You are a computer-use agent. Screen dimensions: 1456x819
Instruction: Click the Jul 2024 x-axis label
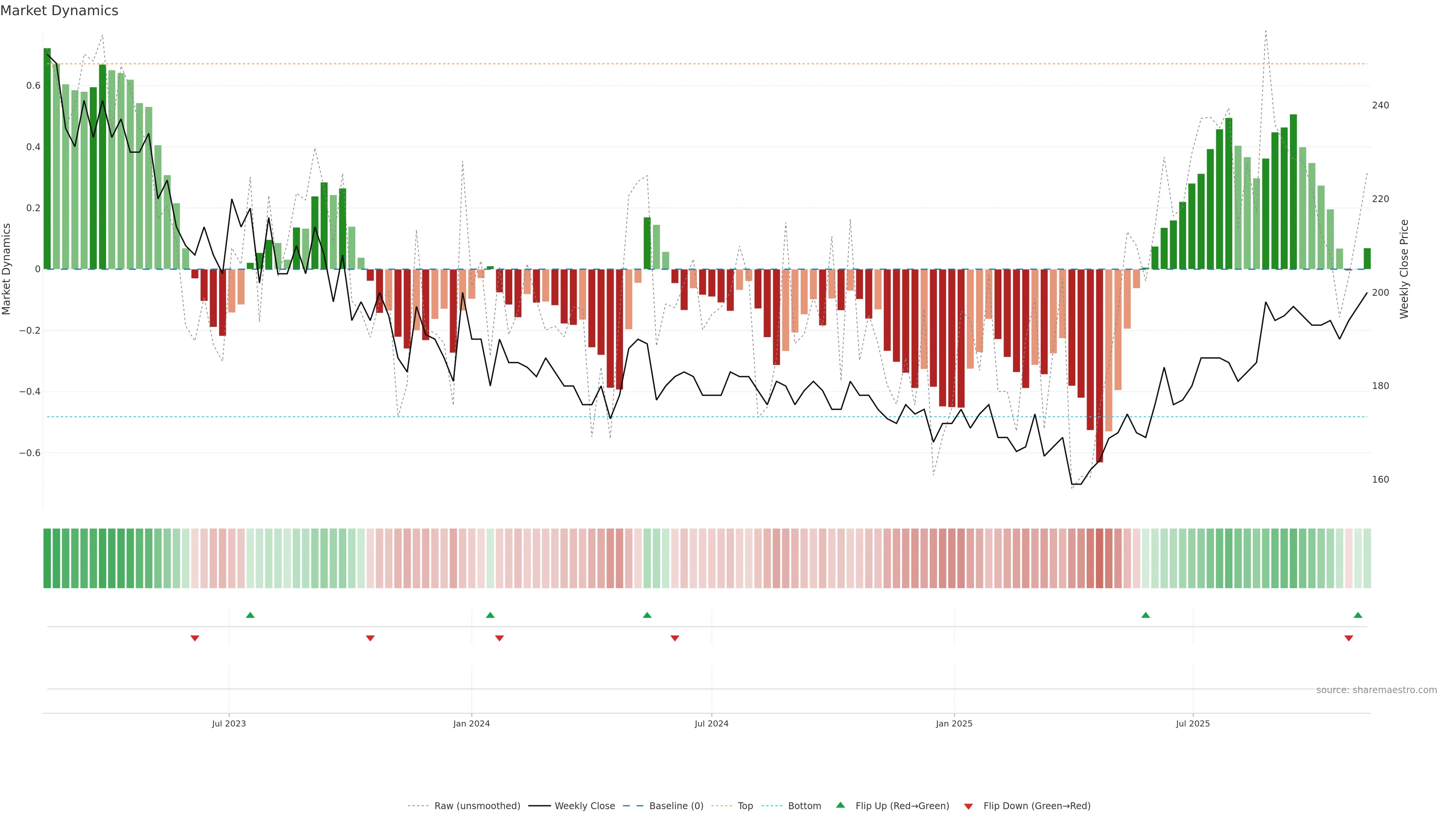tap(711, 723)
